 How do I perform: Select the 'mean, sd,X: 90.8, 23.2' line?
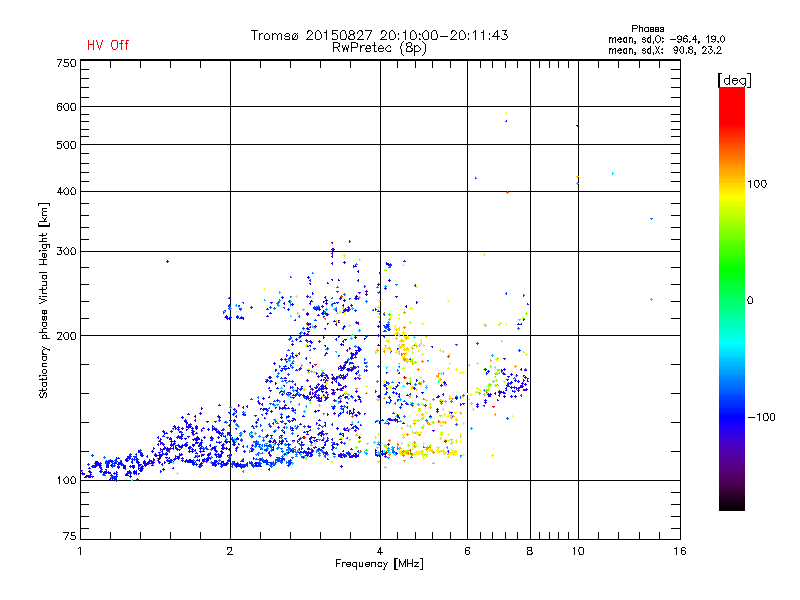665,50
